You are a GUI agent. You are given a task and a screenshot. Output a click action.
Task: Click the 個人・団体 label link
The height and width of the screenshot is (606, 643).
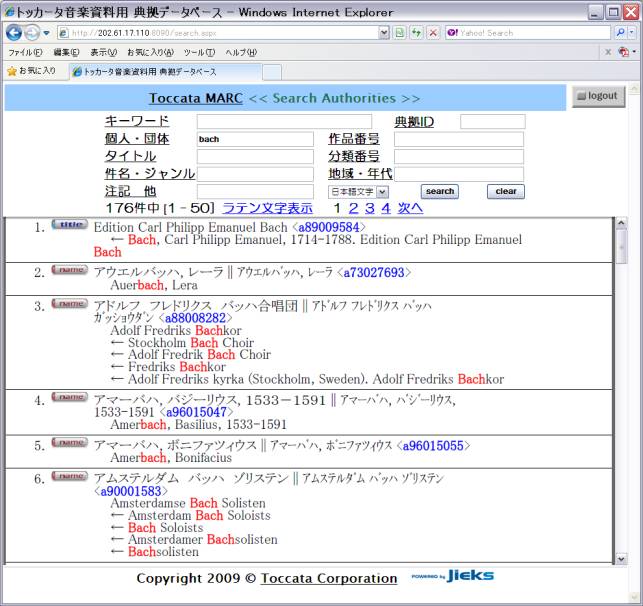pos(137,139)
